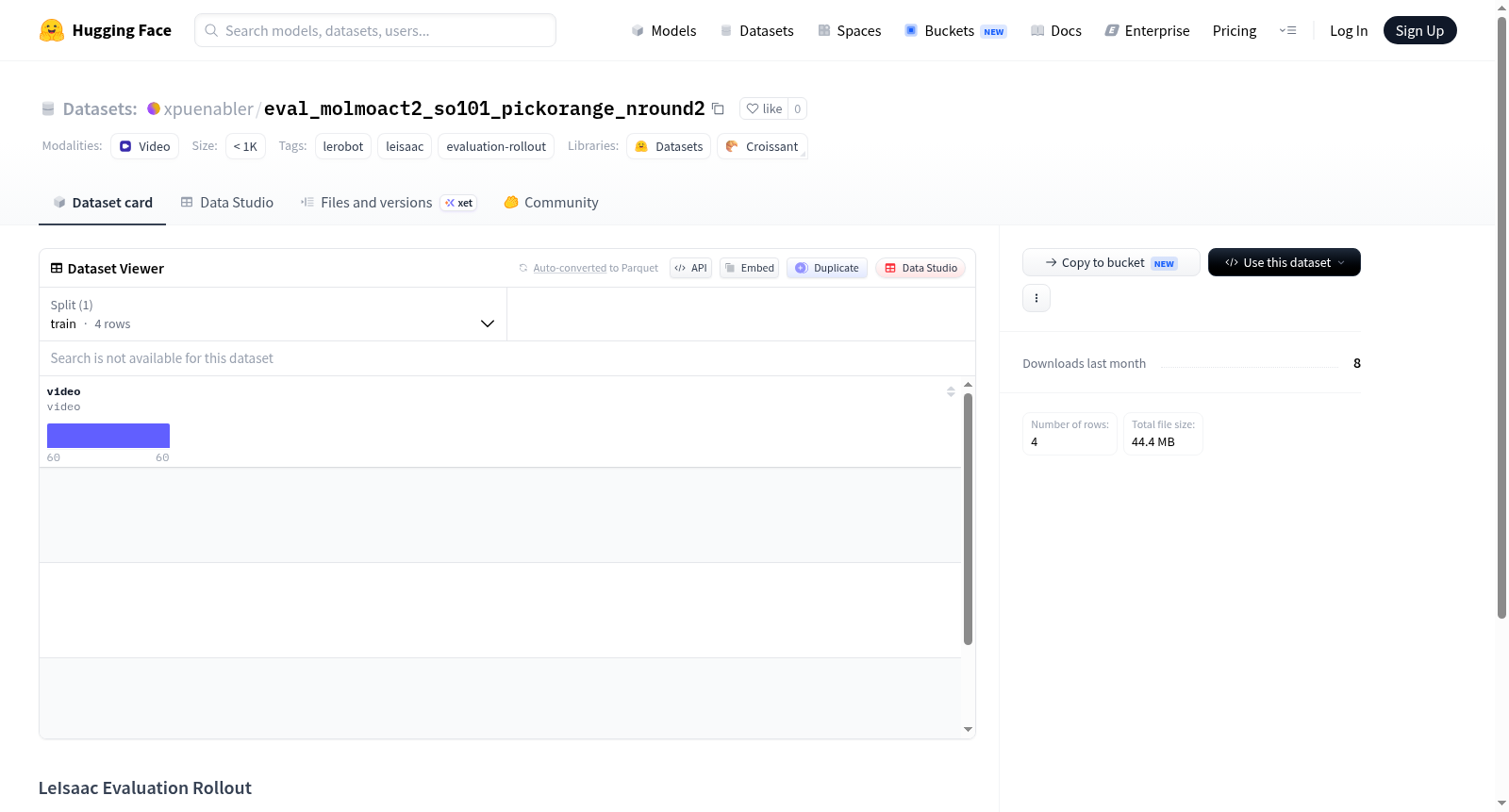Open the Pricing page
Viewport: 1509px width, 812px height.
[1235, 30]
